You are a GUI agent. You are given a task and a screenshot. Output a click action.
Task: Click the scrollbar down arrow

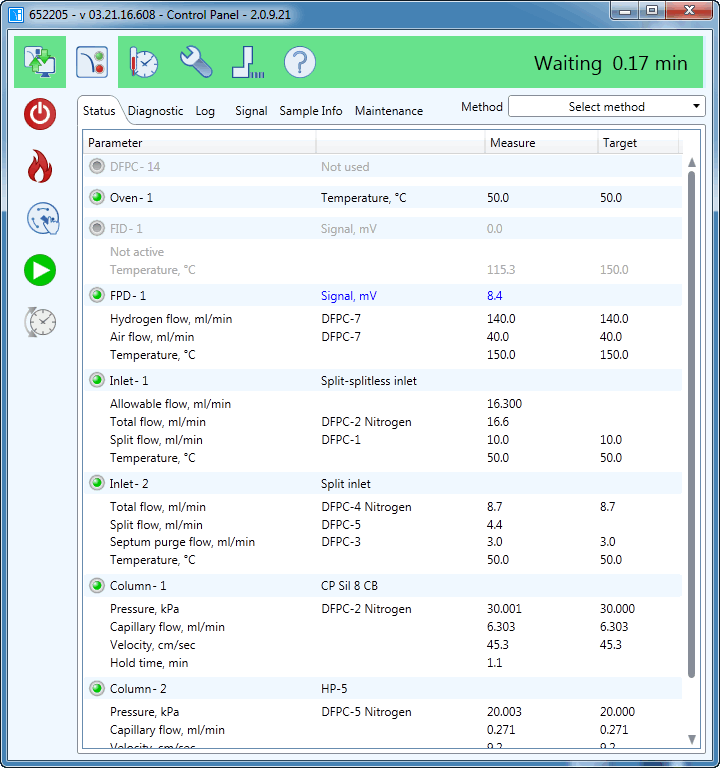point(691,739)
